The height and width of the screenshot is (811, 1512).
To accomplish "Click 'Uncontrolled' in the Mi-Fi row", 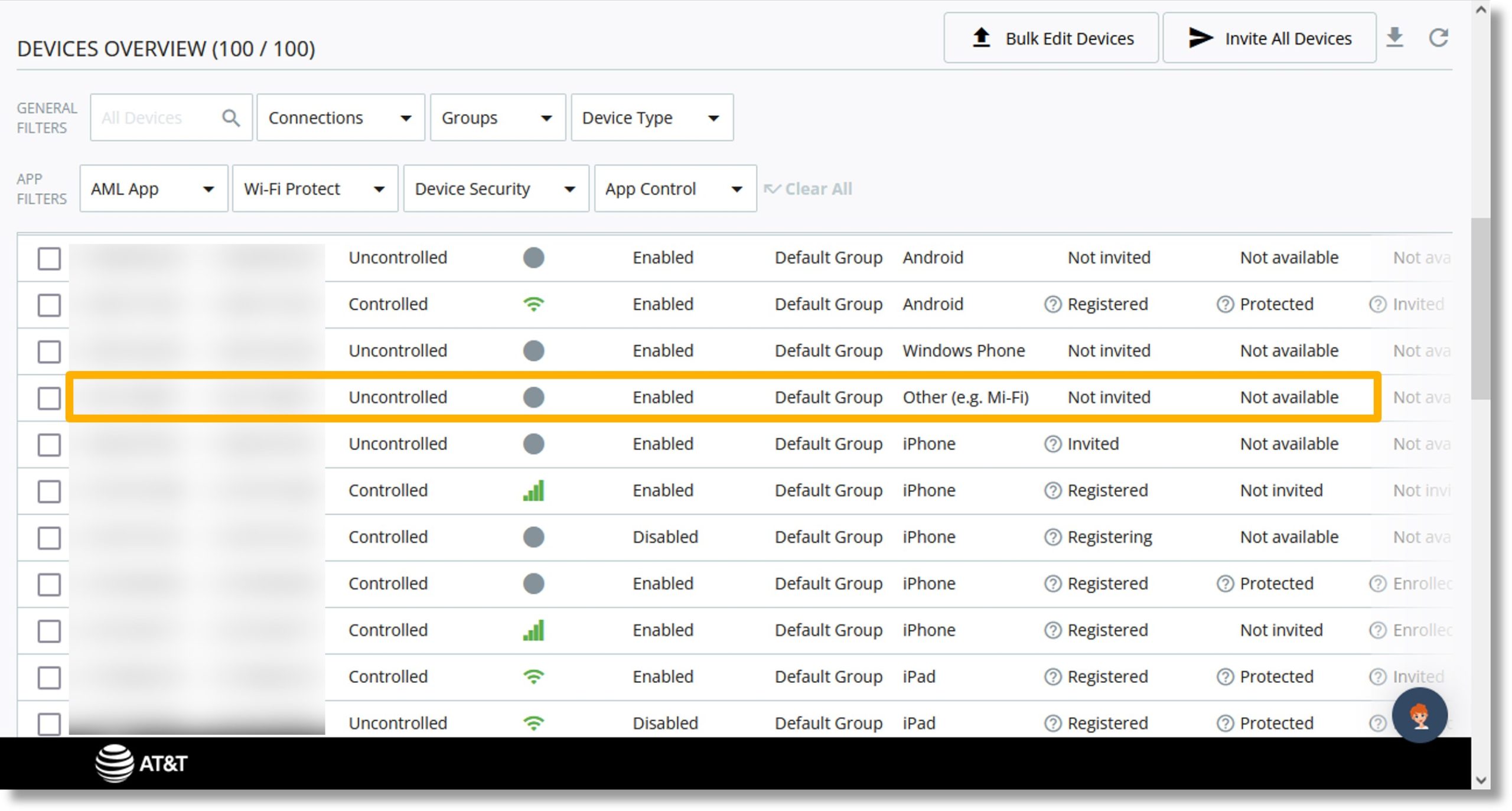I will pyautogui.click(x=397, y=397).
